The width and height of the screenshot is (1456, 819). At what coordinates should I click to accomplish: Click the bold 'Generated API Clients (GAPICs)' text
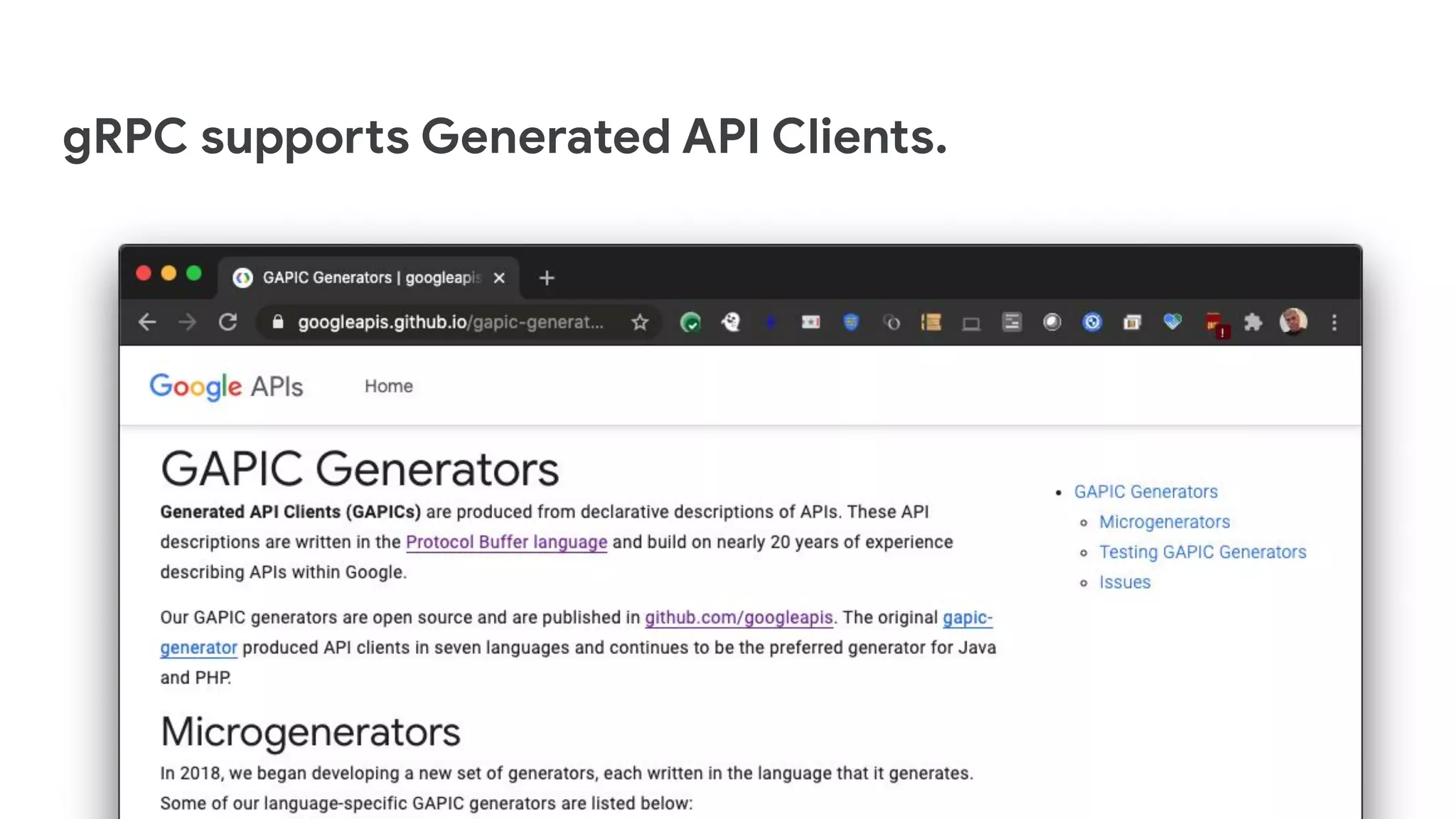pyautogui.click(x=290, y=512)
